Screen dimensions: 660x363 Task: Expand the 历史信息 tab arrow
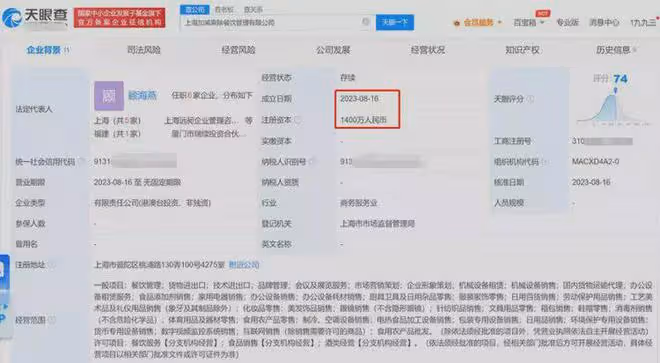click(634, 50)
